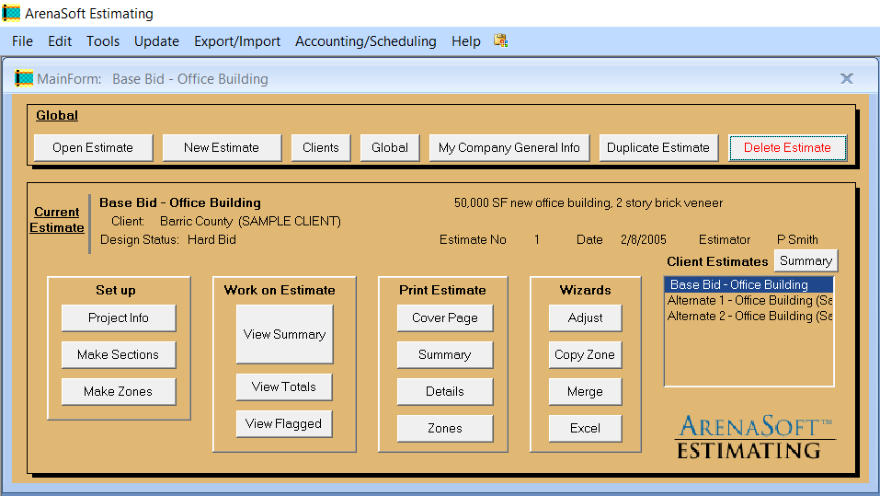The image size is (880, 496).
Task: Click the small icon beside the Help menu
Action: click(x=501, y=40)
